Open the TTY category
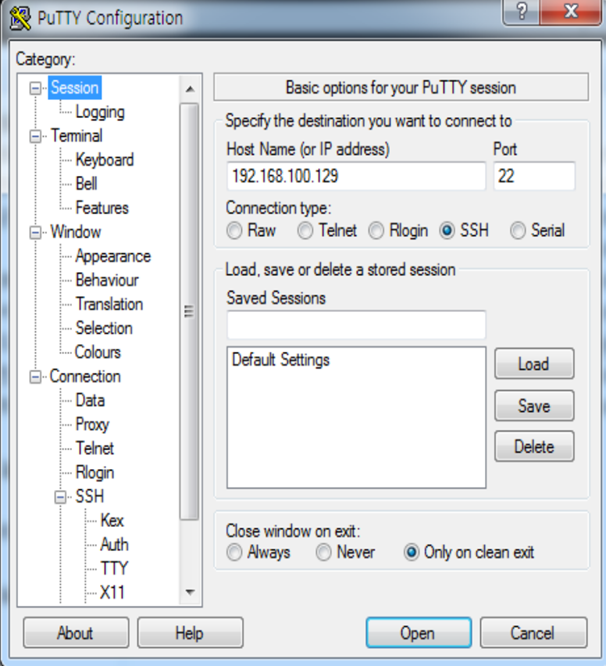The height and width of the screenshot is (666, 606). [114, 569]
